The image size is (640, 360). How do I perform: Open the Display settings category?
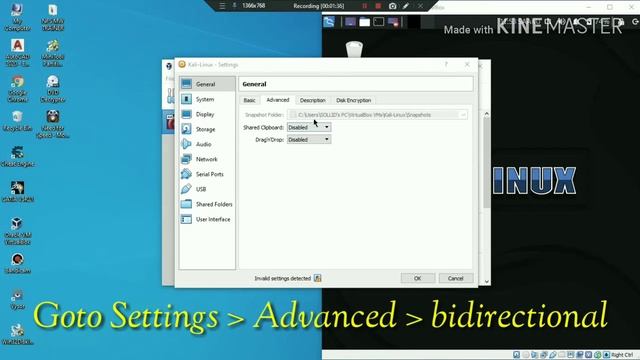click(x=207, y=114)
